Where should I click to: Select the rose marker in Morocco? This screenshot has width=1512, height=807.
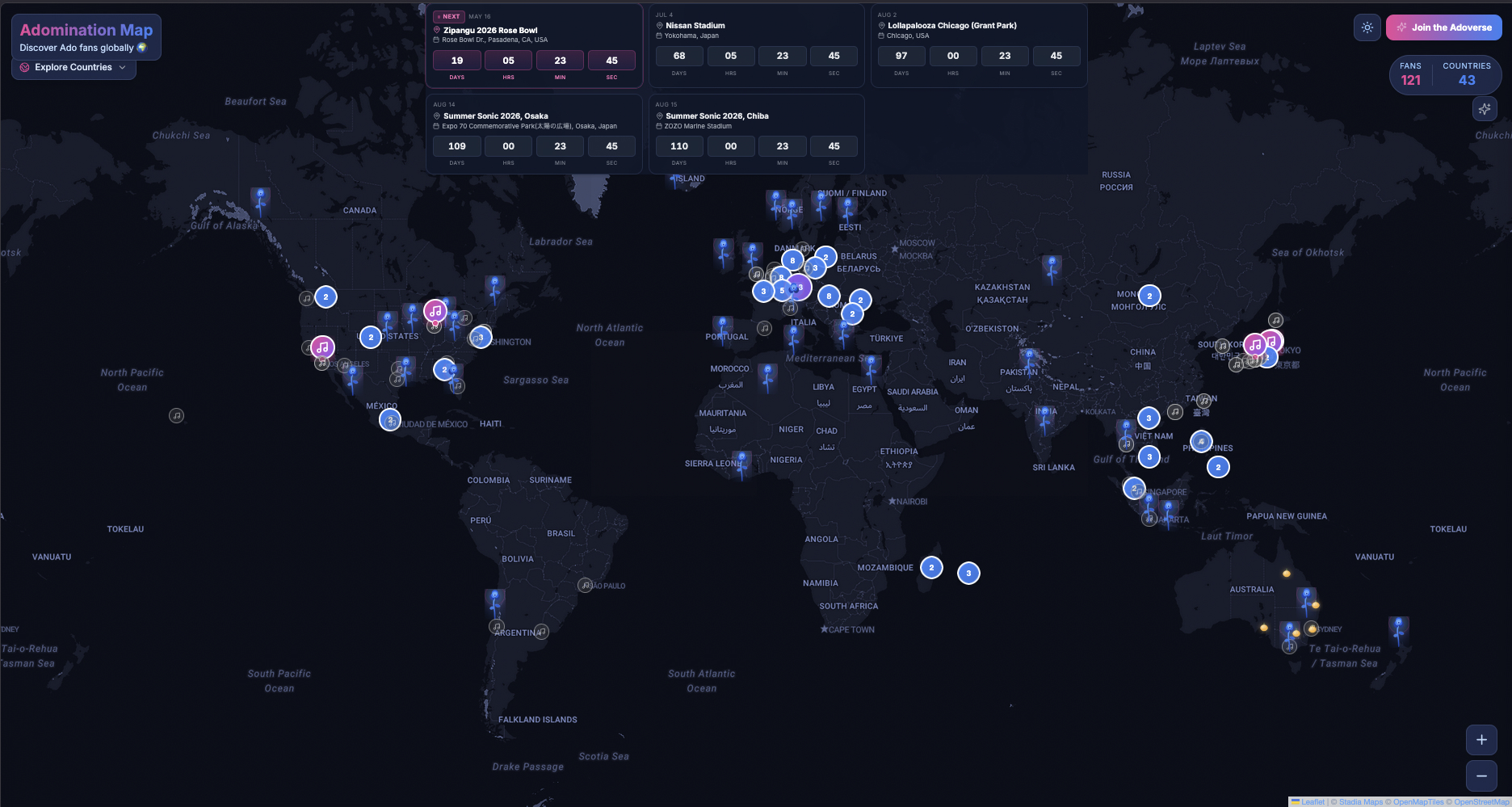(x=768, y=377)
